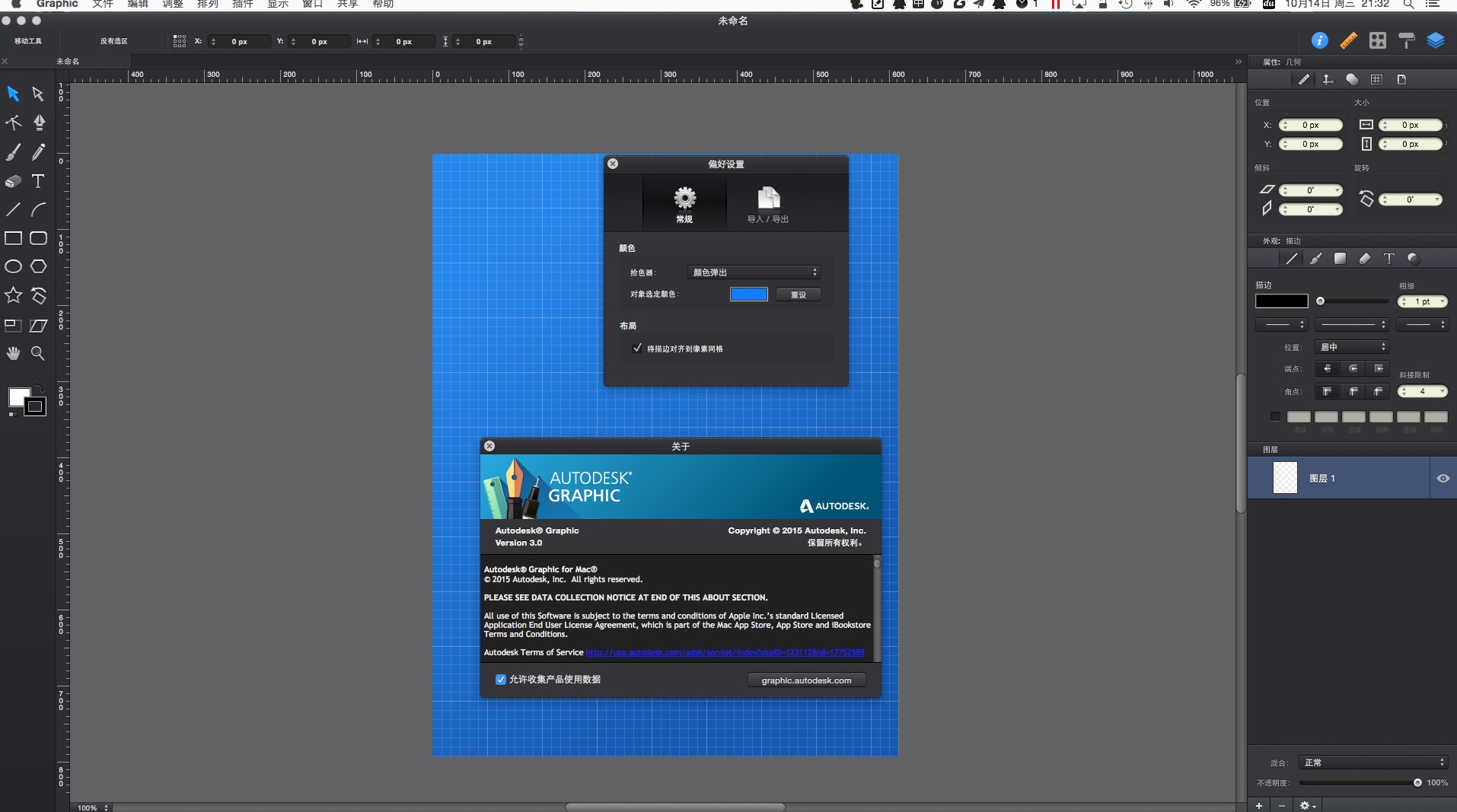The image size is (1457, 812).
Task: Pick the Hand pan tool
Action: pos(13,353)
